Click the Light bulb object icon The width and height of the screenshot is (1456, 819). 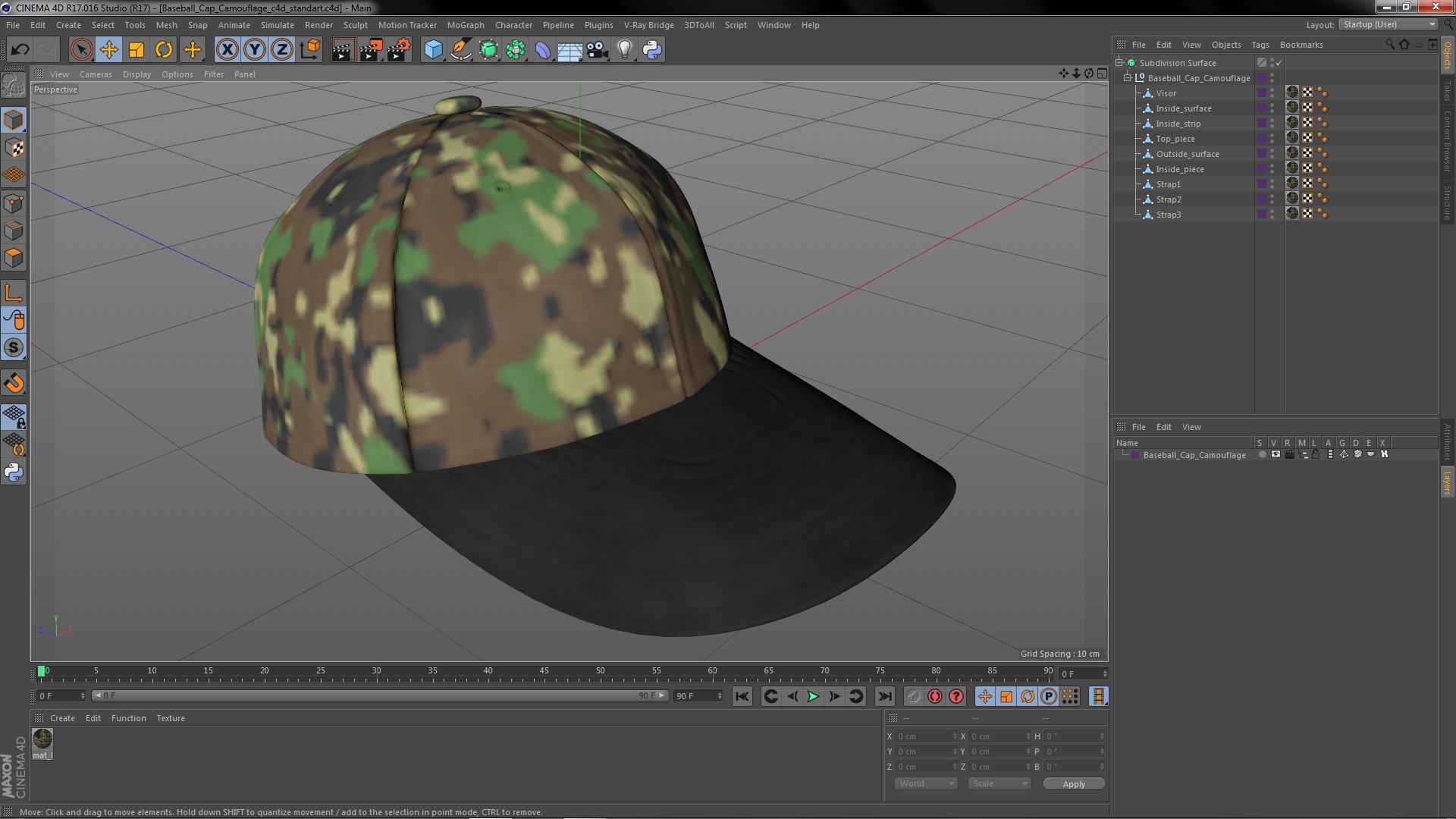(624, 50)
